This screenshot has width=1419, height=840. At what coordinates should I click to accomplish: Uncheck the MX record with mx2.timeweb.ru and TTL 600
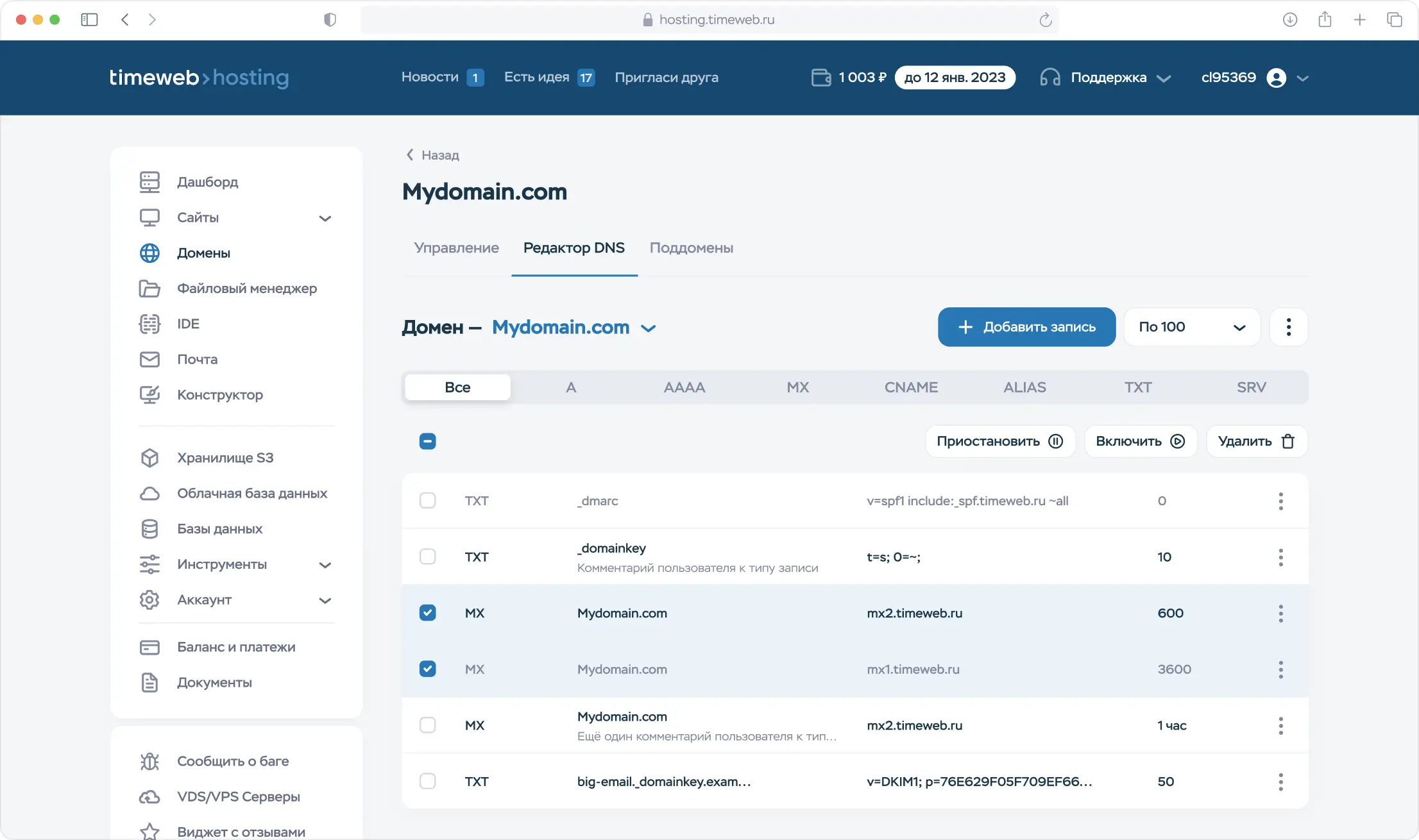(x=427, y=612)
